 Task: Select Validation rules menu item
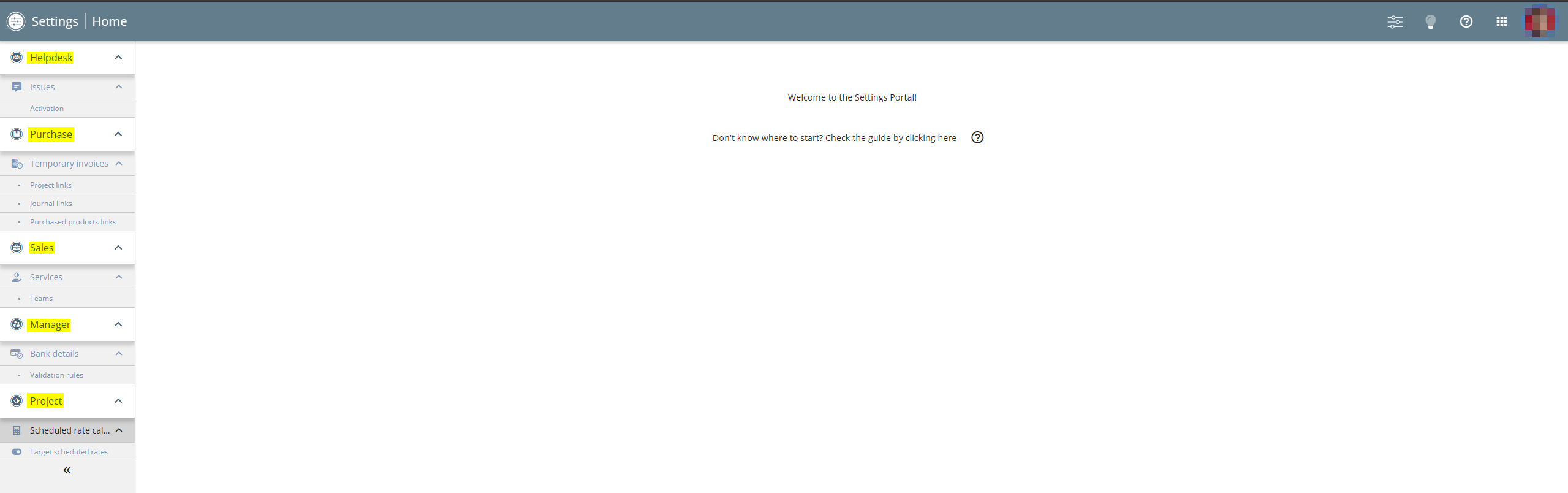click(56, 375)
